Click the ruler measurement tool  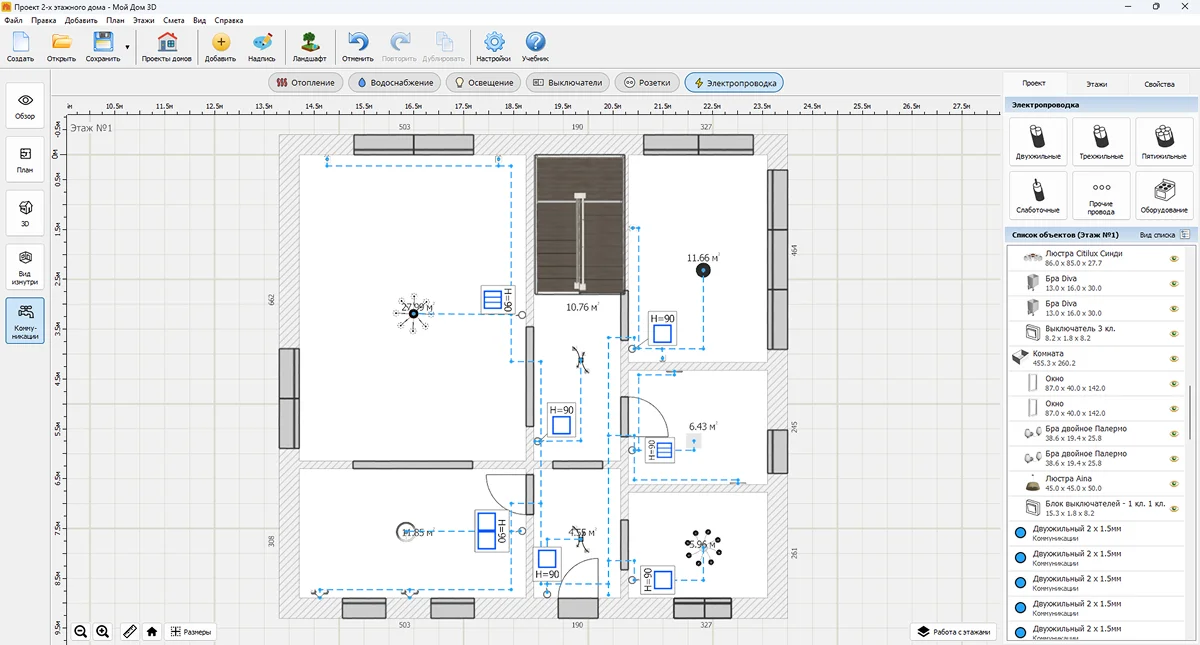pyautogui.click(x=129, y=631)
